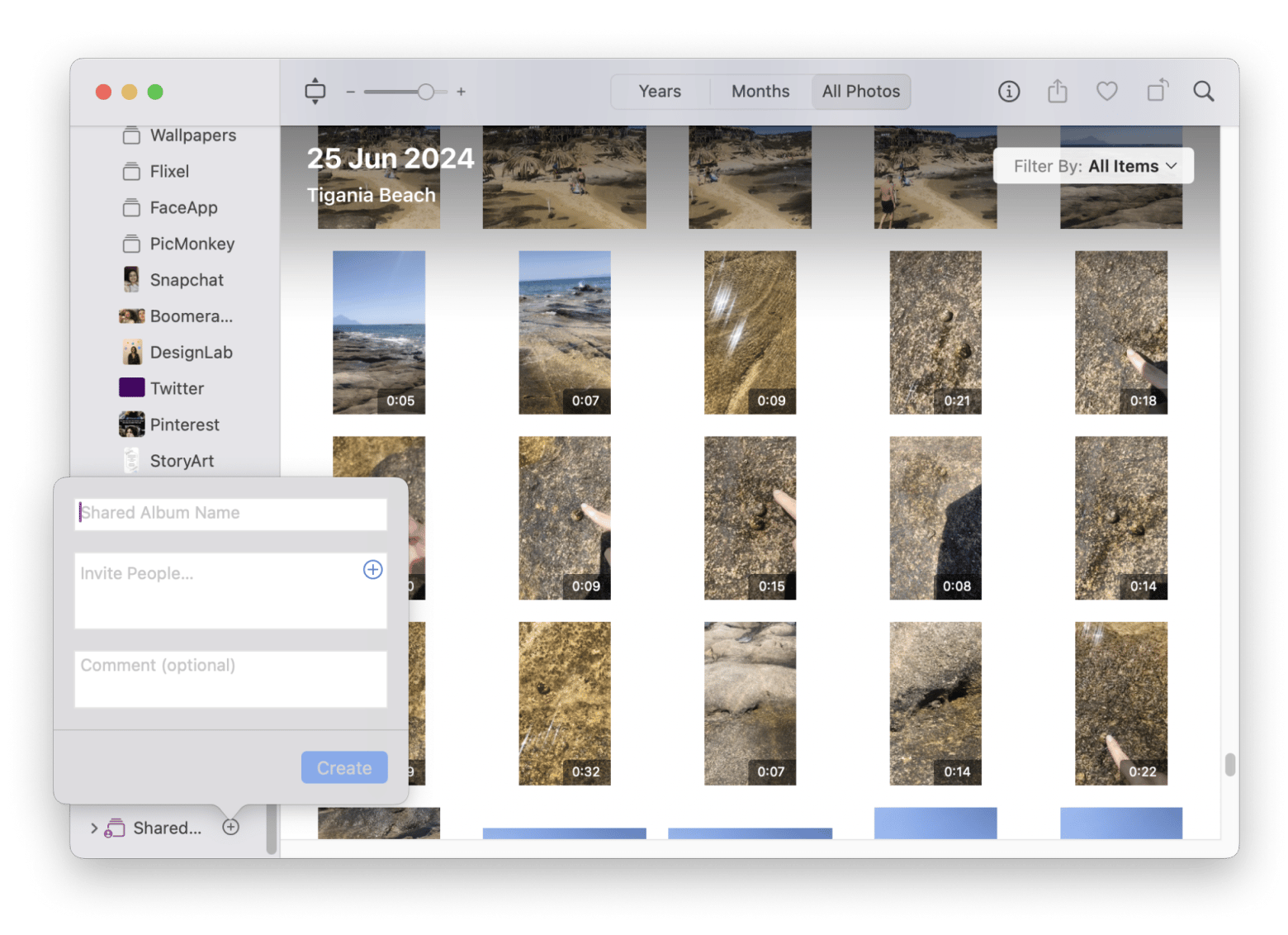Image resolution: width=1288 pixels, height=935 pixels.
Task: Click the Rotate photo icon
Action: (x=1158, y=91)
